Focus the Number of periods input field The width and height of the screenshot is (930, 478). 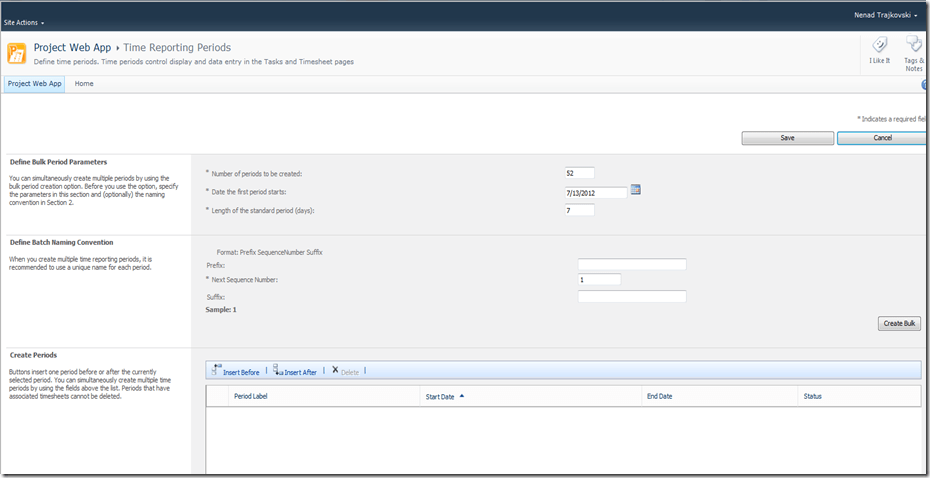coord(579,173)
